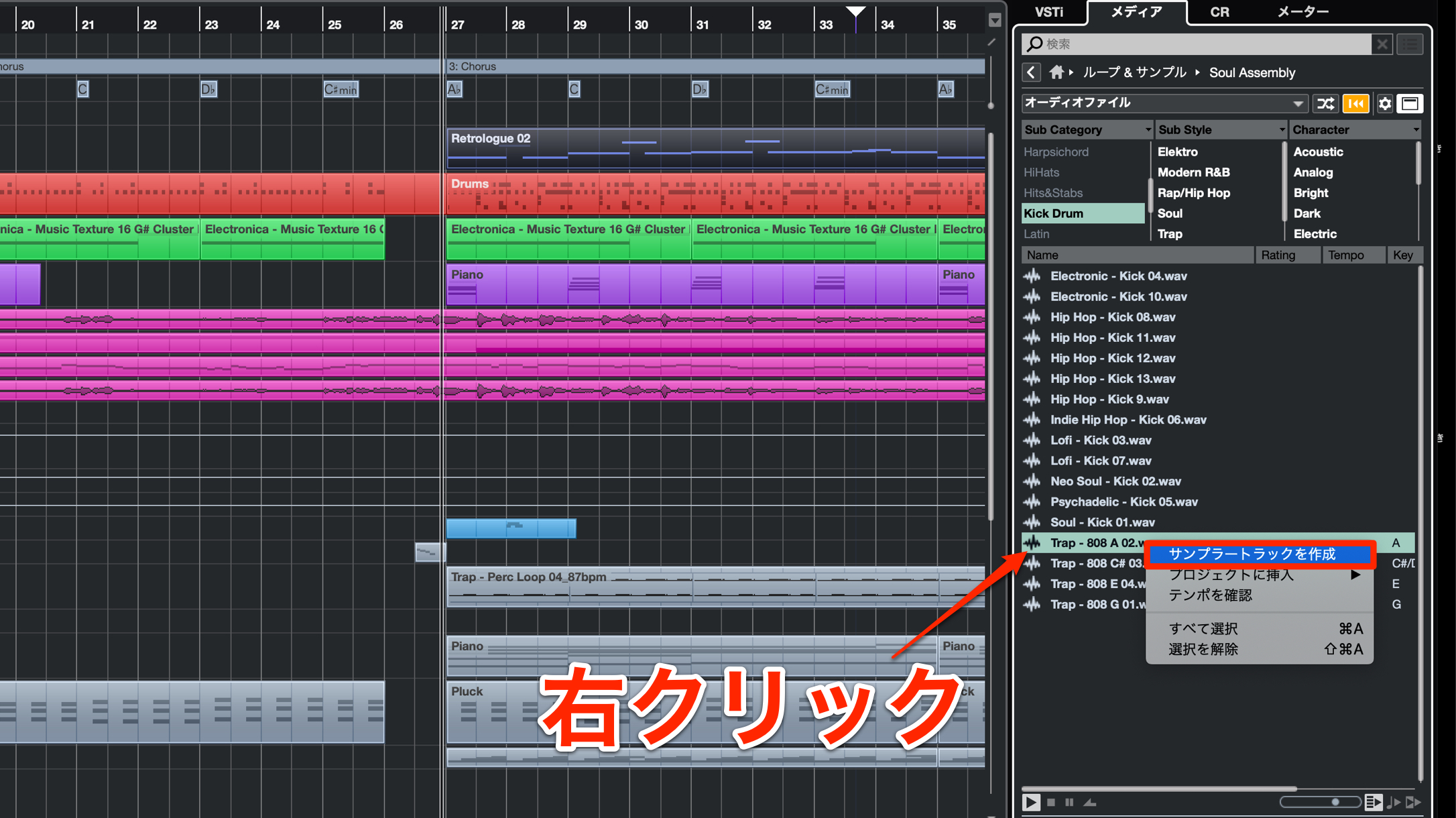Viewport: 1456px width, 818px height.
Task: Open the Character column dropdown
Action: coord(1355,129)
